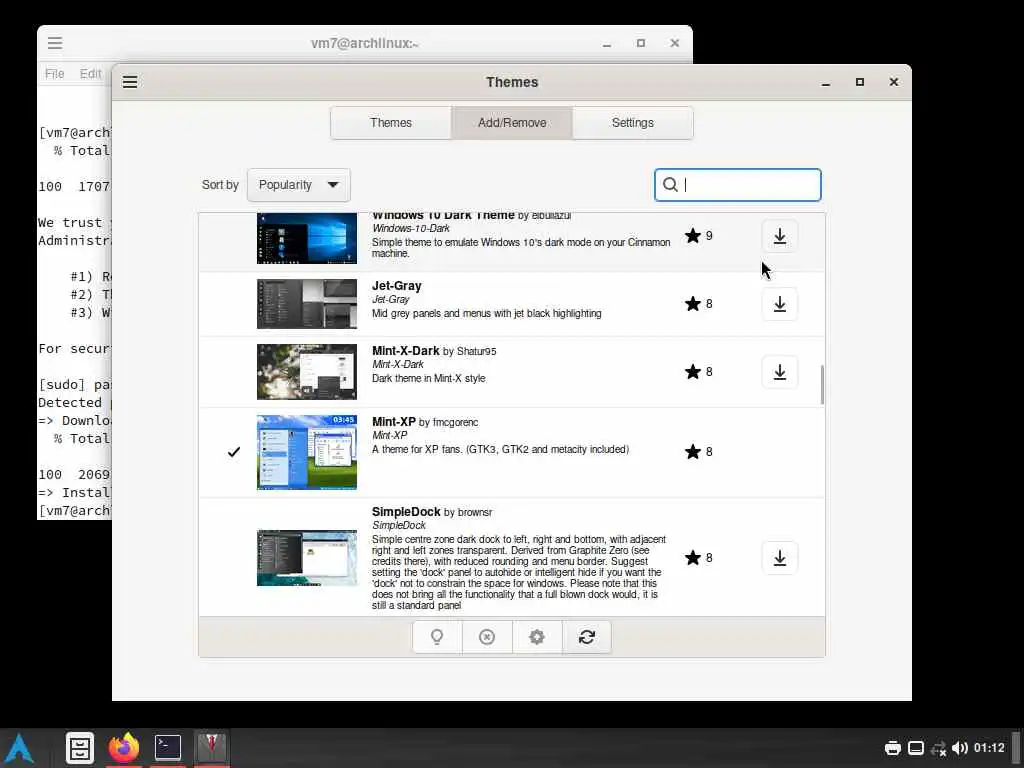Select the SimpleDock title text
Image resolution: width=1024 pixels, height=768 pixels.
click(x=406, y=512)
